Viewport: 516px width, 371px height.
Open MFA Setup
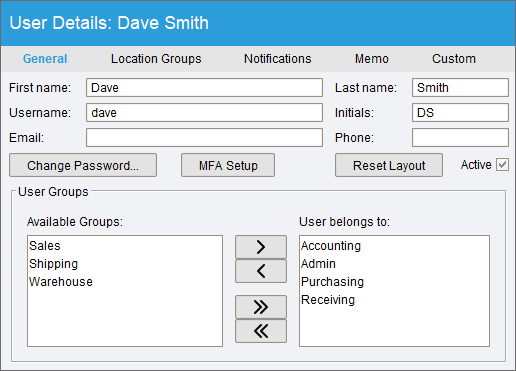(x=228, y=165)
